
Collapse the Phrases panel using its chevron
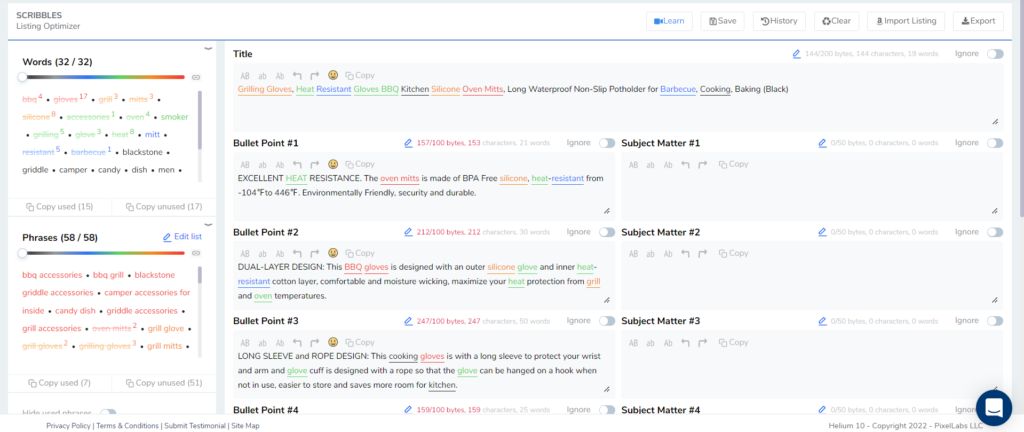coord(208,224)
